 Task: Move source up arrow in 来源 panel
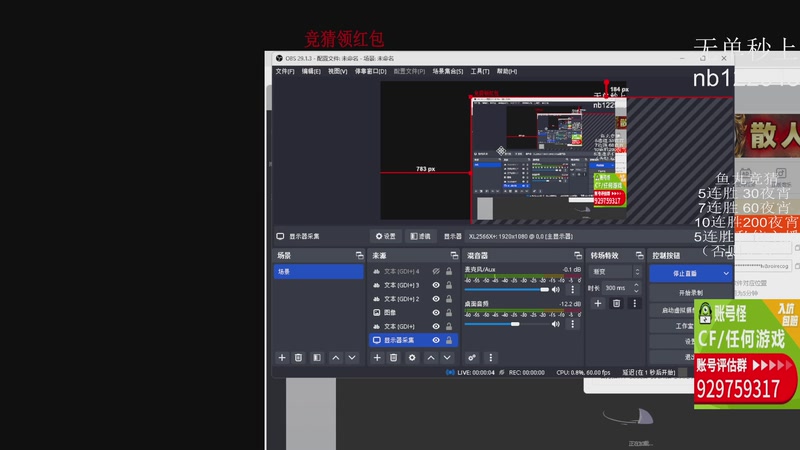pyautogui.click(x=431, y=358)
